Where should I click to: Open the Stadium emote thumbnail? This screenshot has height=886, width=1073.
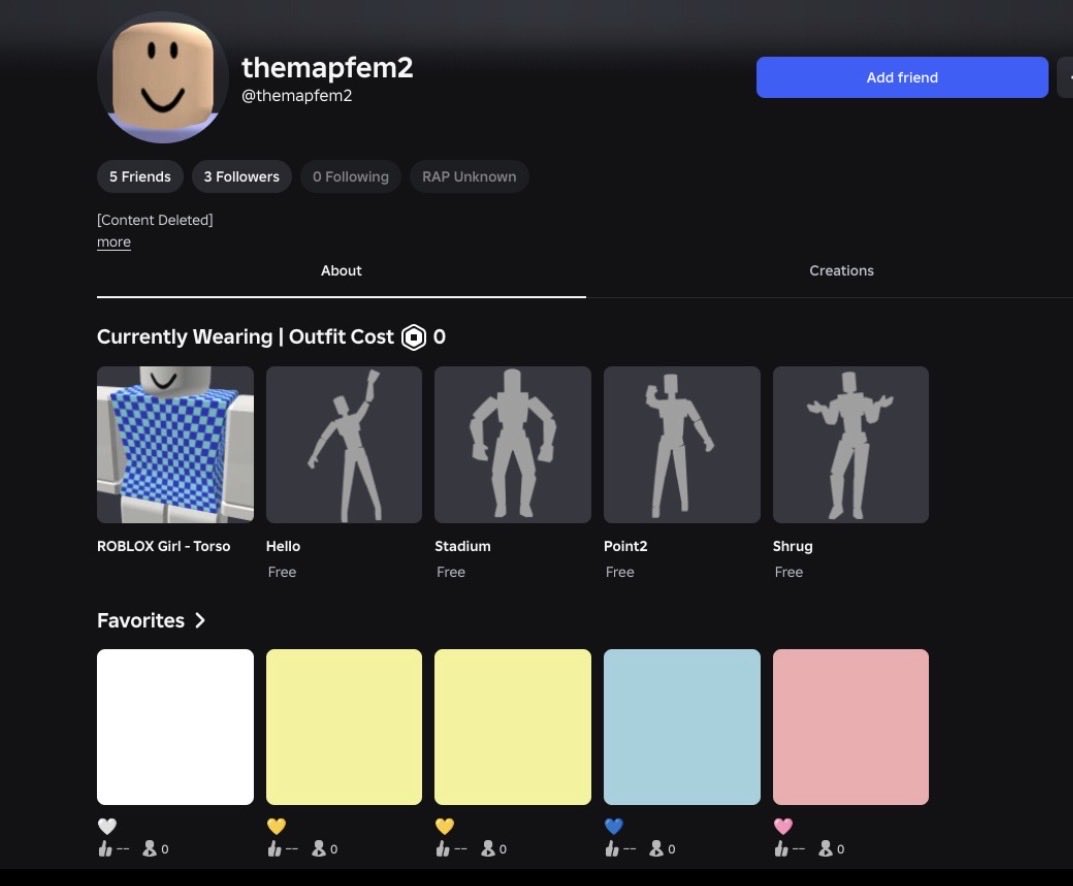(513, 445)
